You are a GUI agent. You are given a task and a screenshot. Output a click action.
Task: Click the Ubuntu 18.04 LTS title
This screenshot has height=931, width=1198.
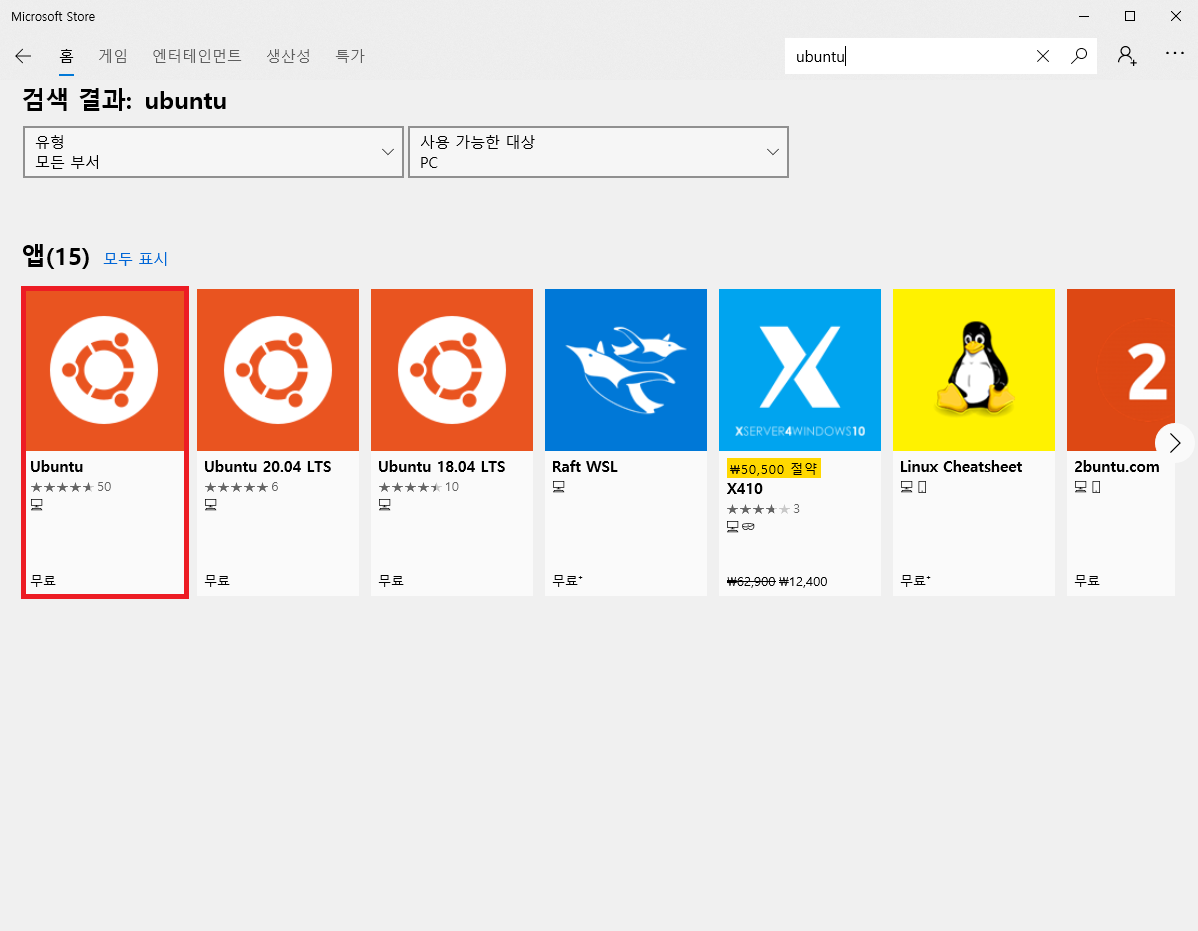(442, 467)
